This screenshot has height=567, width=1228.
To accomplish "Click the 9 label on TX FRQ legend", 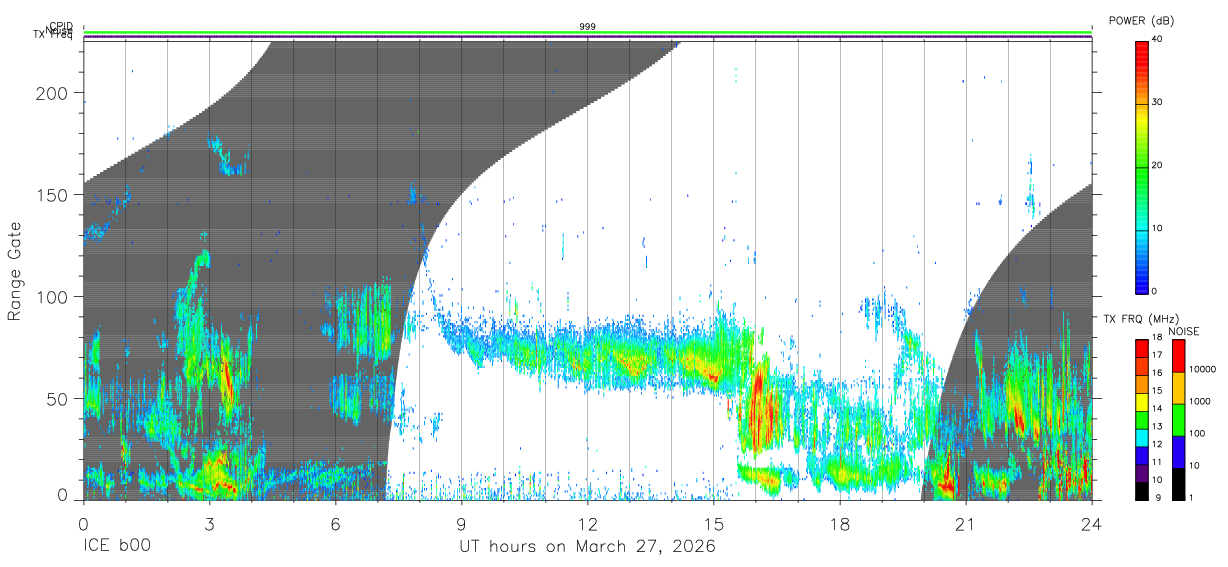I will coord(1156,497).
